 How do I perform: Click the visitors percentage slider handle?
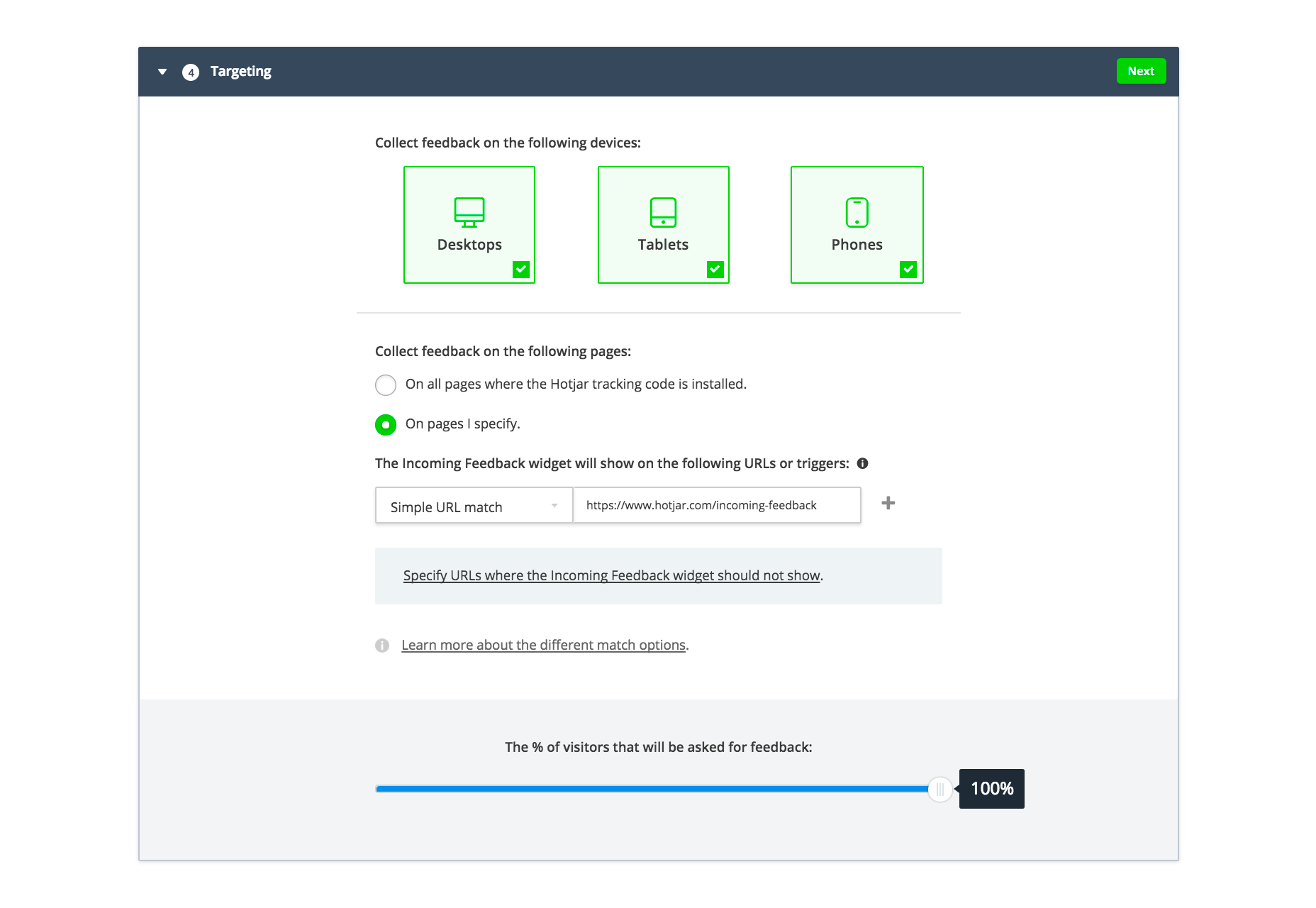(939, 789)
